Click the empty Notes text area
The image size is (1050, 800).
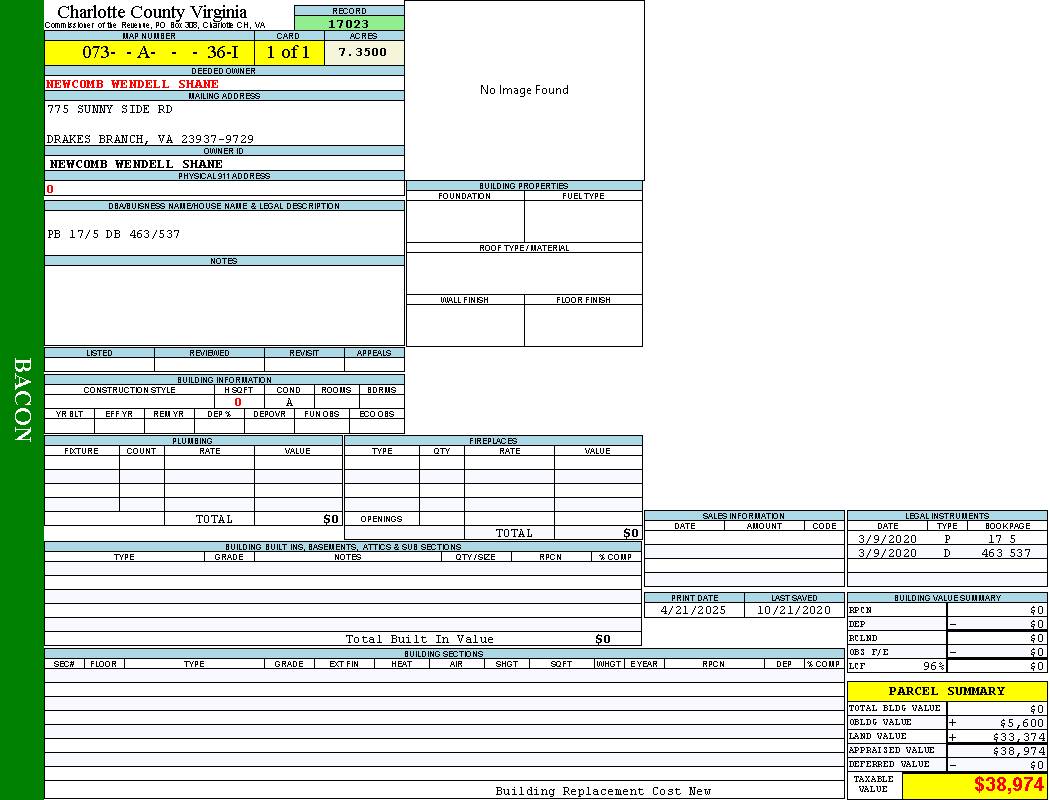(x=224, y=305)
